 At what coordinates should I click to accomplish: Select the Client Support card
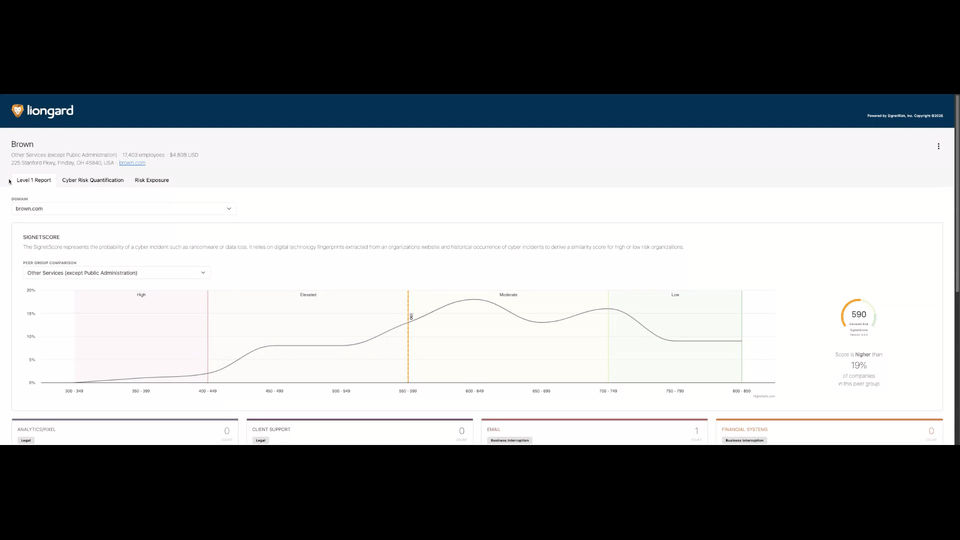[x=359, y=432]
